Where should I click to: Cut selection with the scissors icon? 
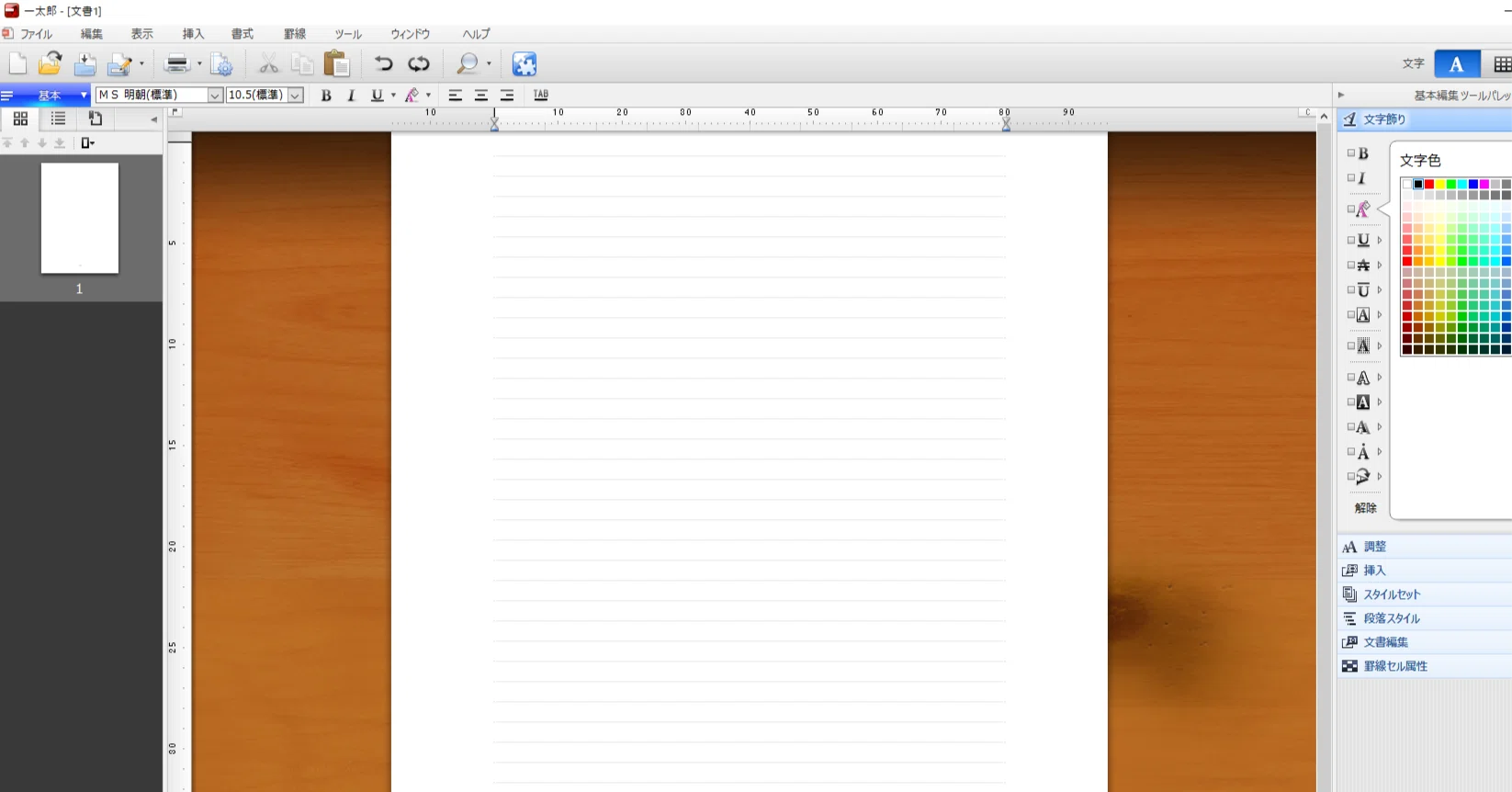268,63
